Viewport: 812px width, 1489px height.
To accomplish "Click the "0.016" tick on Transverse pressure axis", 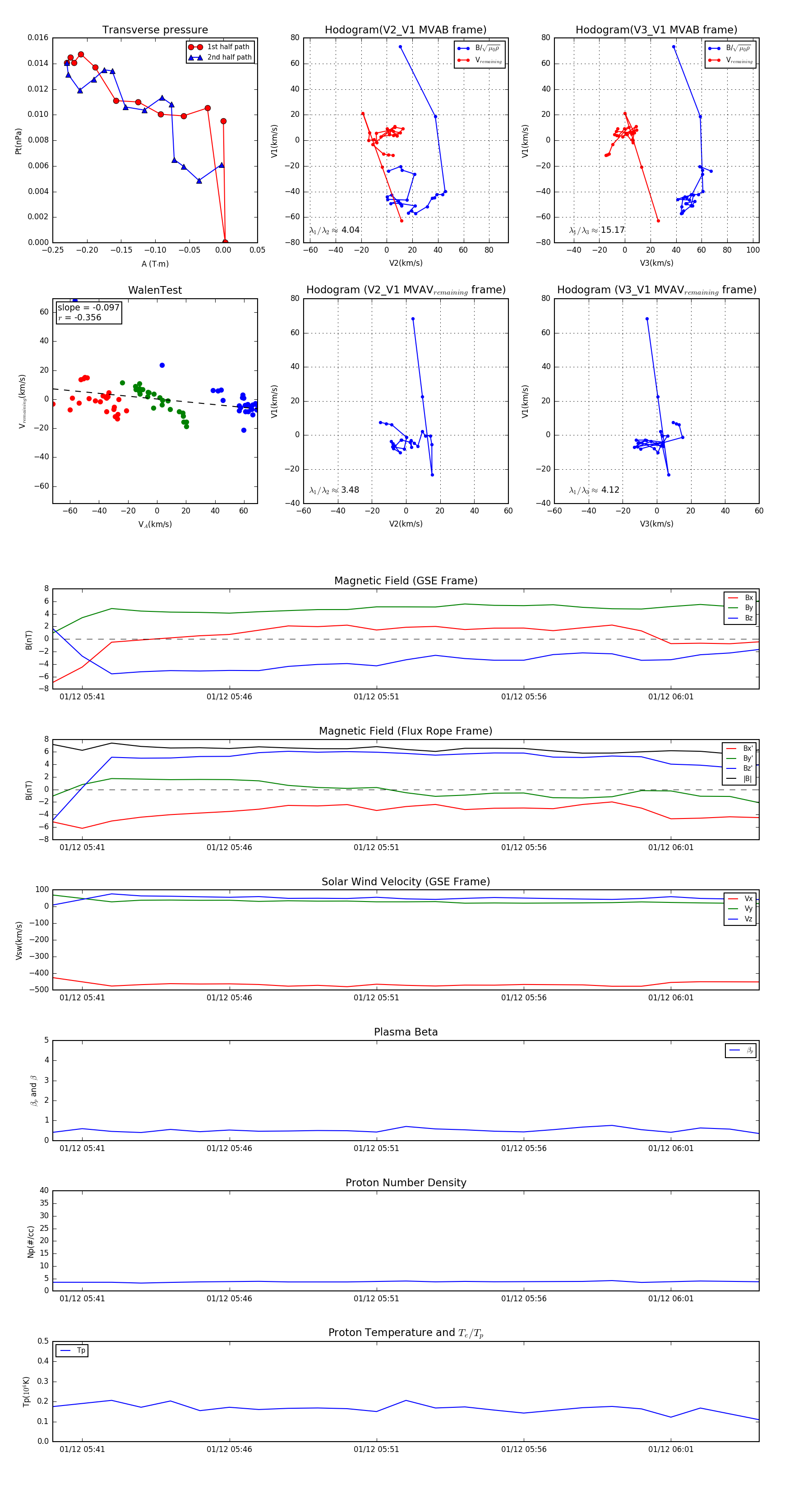I will (x=38, y=37).
